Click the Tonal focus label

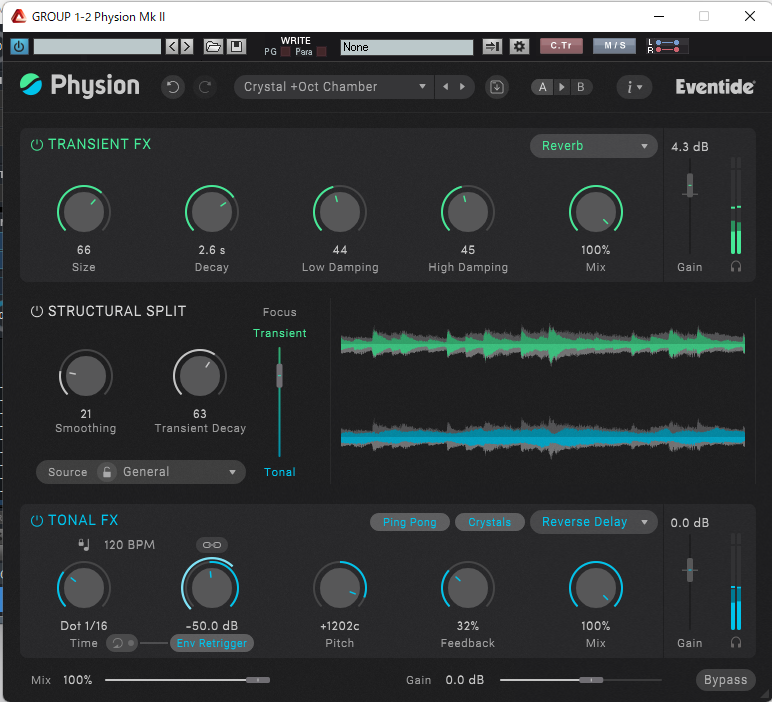click(x=280, y=472)
